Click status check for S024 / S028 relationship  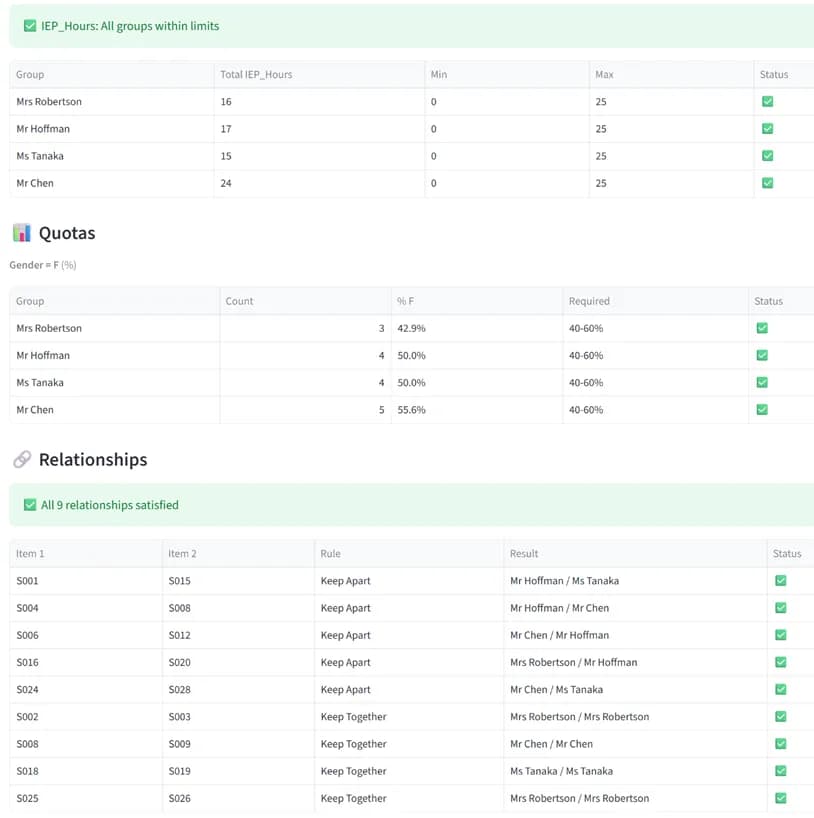pos(781,689)
